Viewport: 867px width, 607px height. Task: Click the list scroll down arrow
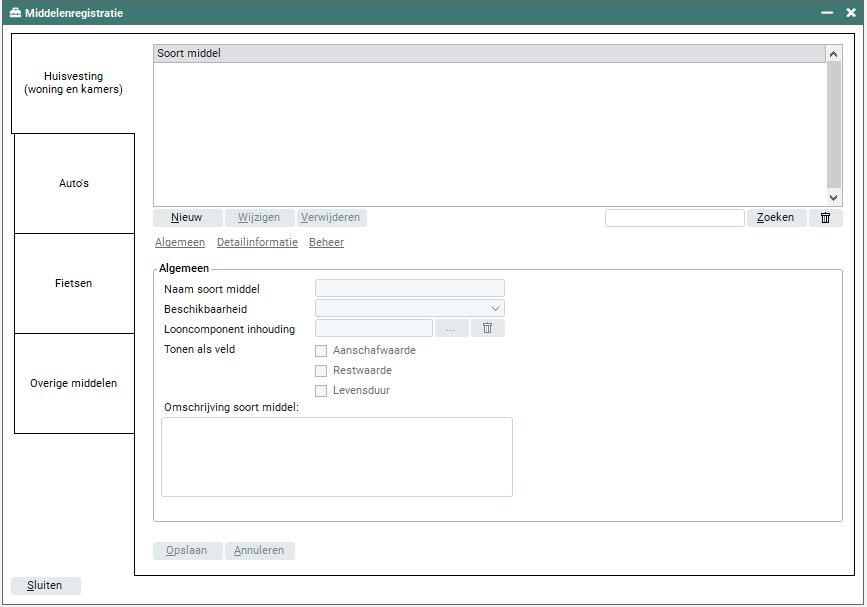tap(834, 198)
